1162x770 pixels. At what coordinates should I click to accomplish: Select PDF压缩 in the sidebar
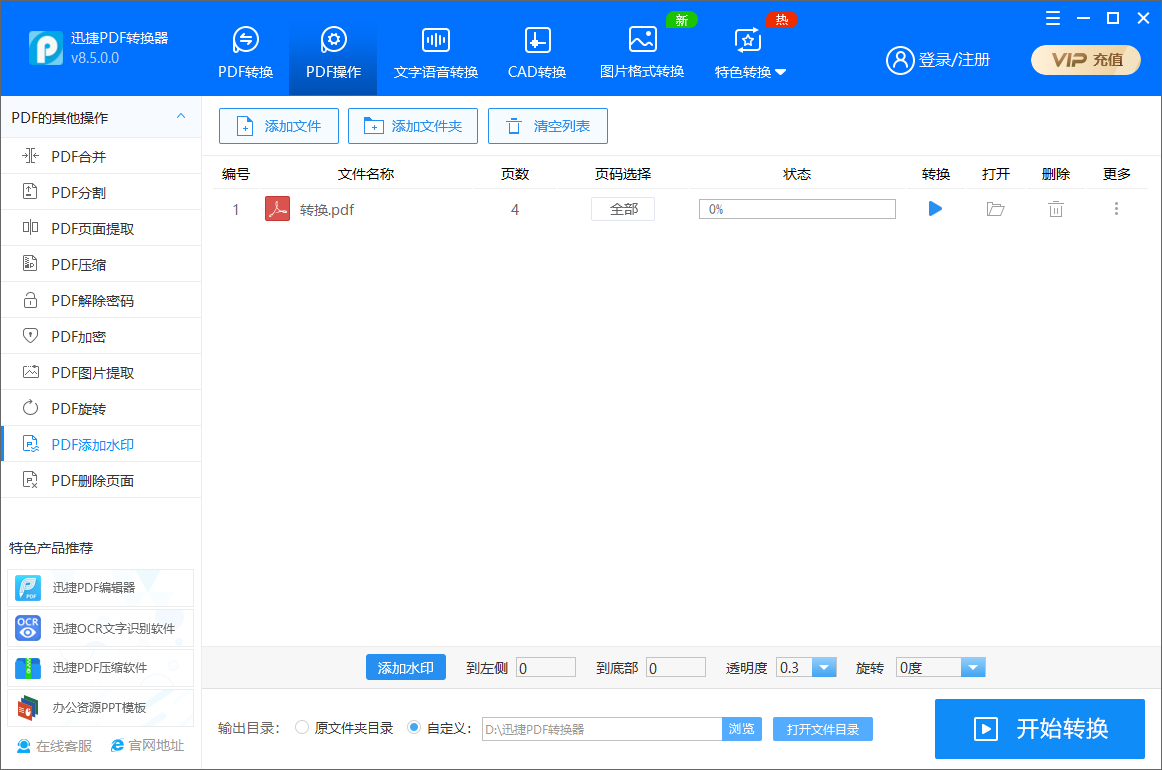[102, 265]
